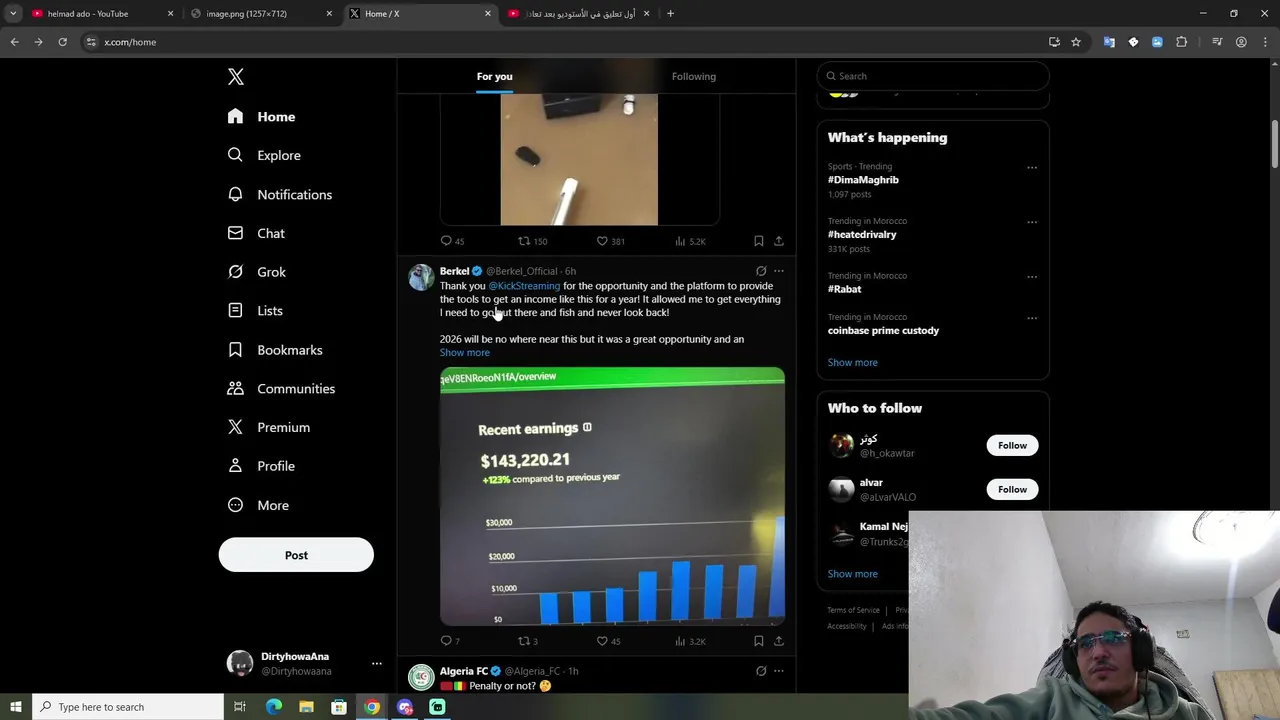This screenshot has width=1280, height=720.
Task: Open Chrome extensions puzzle icon
Action: tap(1181, 42)
